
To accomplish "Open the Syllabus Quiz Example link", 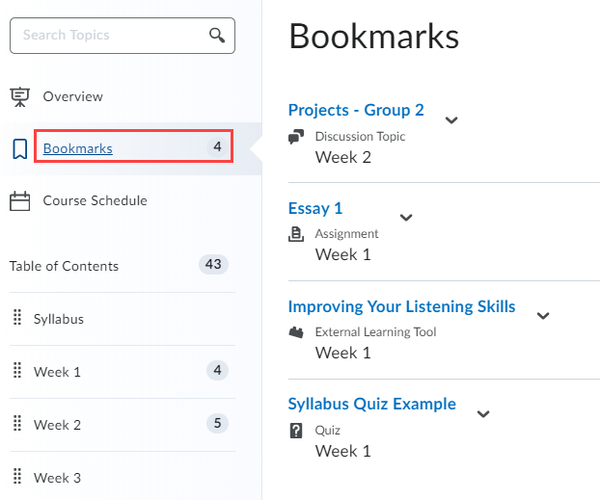I will [x=372, y=404].
